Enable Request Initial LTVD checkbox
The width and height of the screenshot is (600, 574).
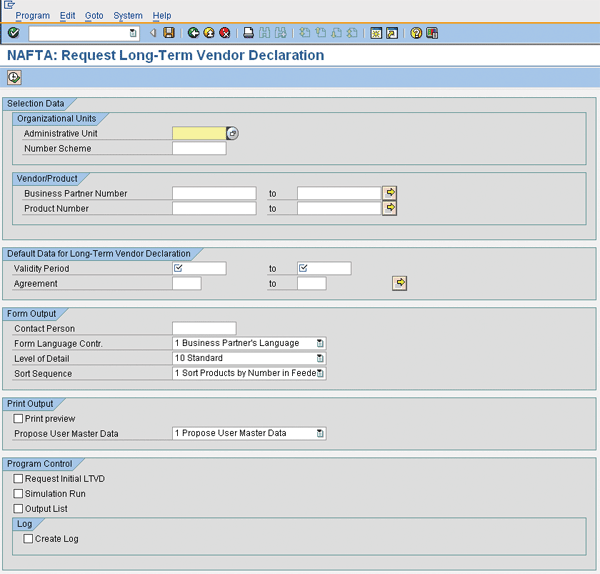18,479
